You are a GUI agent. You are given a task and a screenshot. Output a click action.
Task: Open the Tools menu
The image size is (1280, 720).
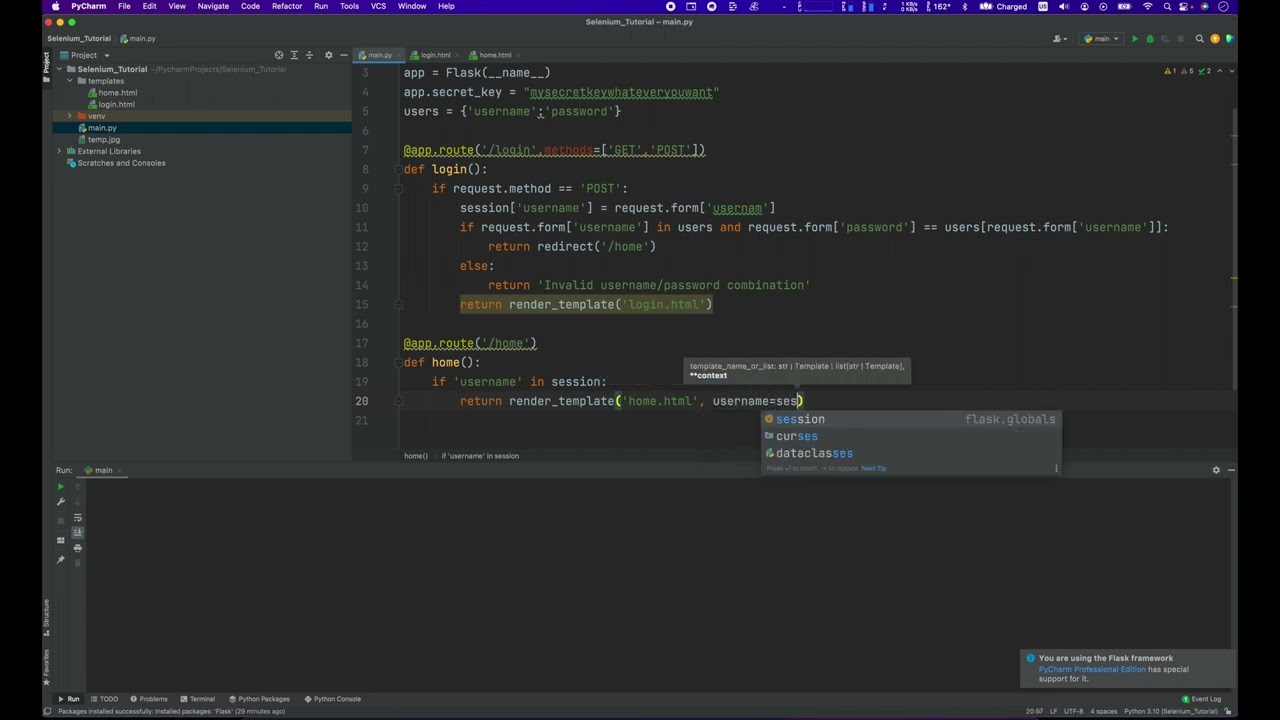[349, 6]
